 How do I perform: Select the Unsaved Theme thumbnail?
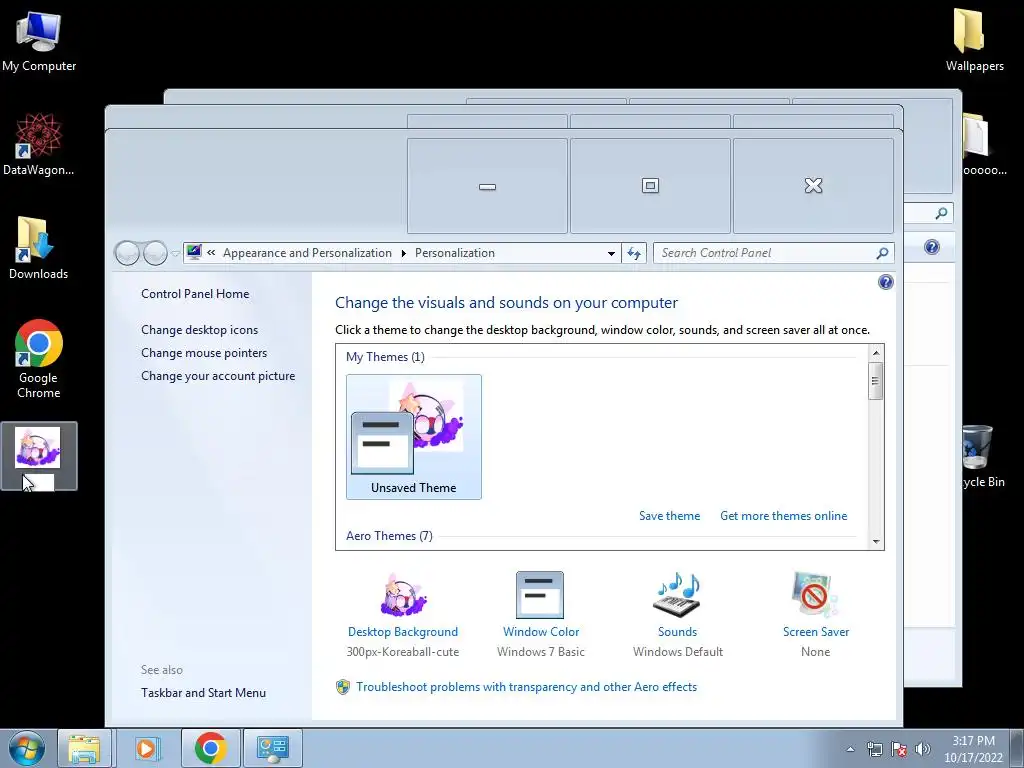tap(413, 436)
